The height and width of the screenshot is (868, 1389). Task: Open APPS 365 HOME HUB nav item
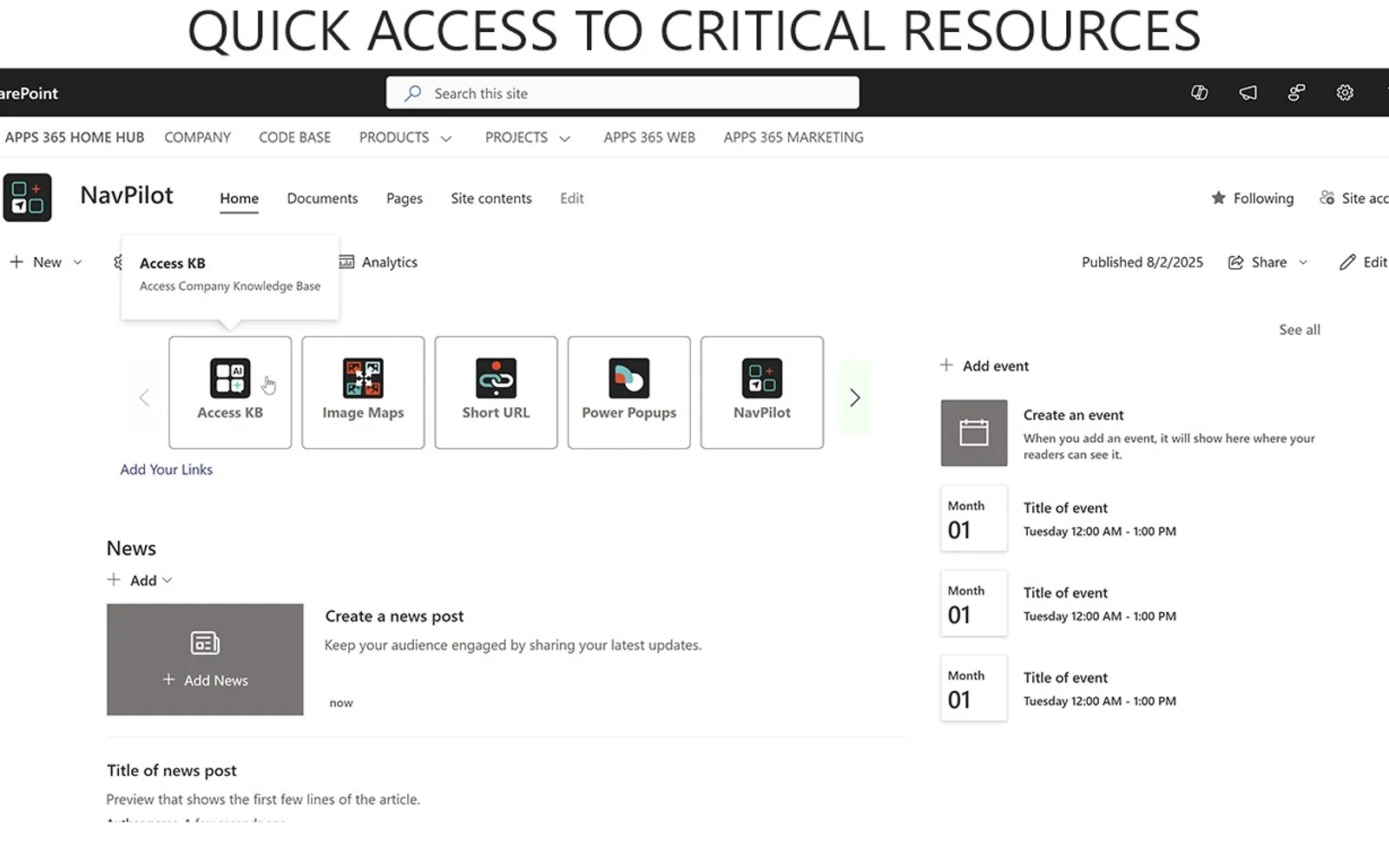(x=75, y=137)
